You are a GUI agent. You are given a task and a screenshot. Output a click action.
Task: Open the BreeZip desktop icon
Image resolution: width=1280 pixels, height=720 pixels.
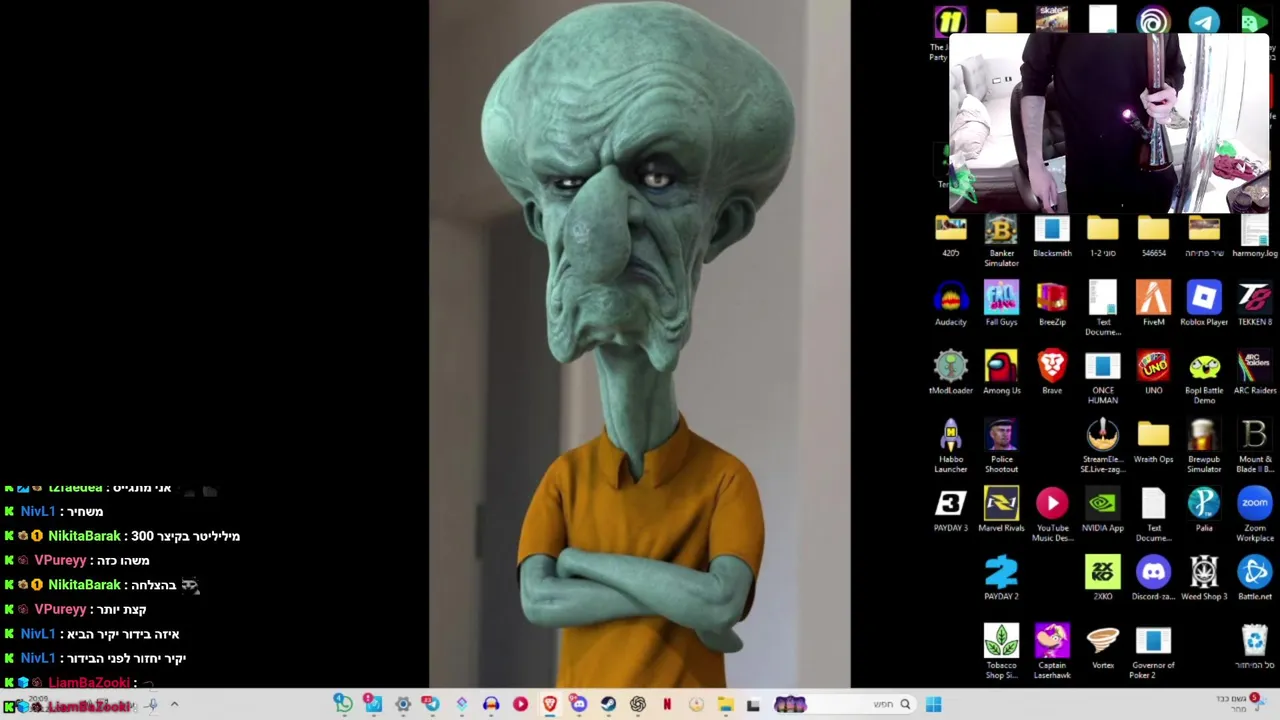[x=1052, y=304]
